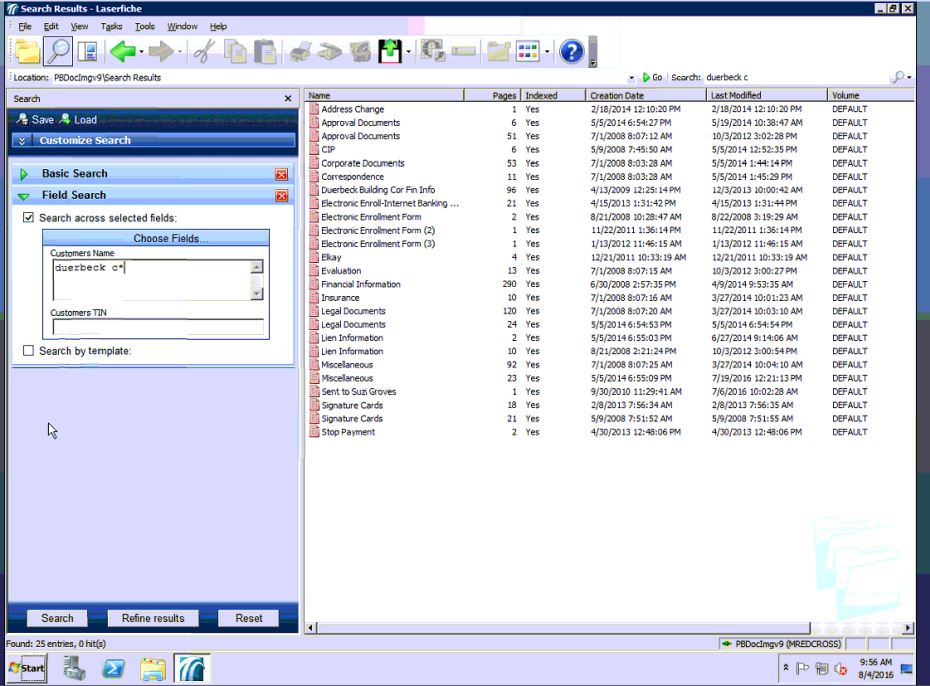Image resolution: width=930 pixels, height=686 pixels.
Task: Open the Tools menu
Action: point(145,26)
